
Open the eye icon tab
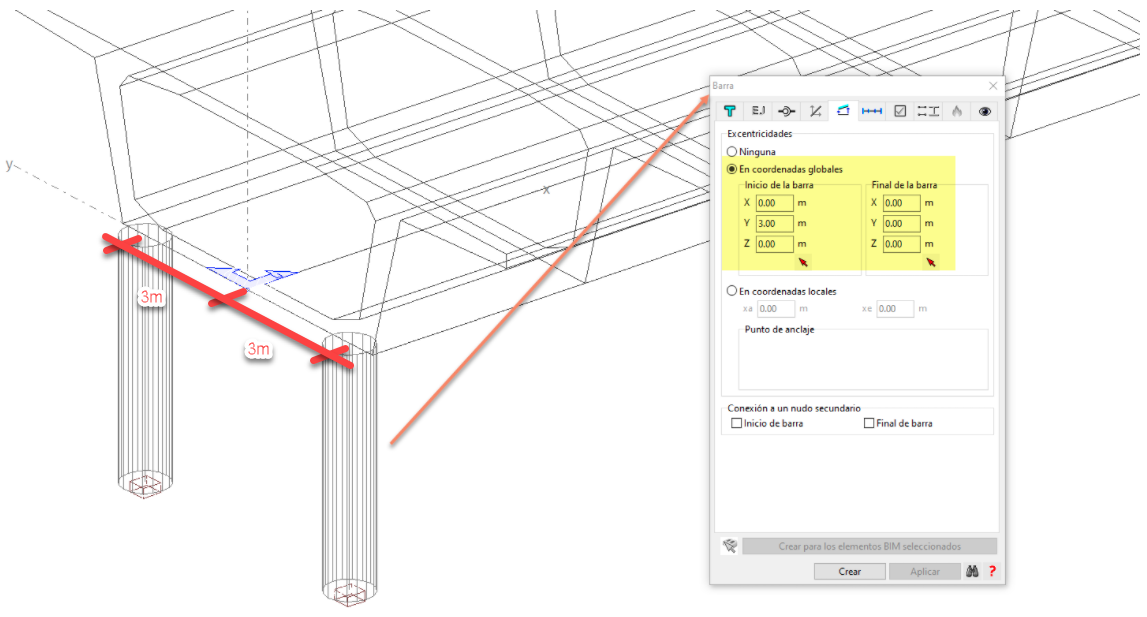[985, 111]
